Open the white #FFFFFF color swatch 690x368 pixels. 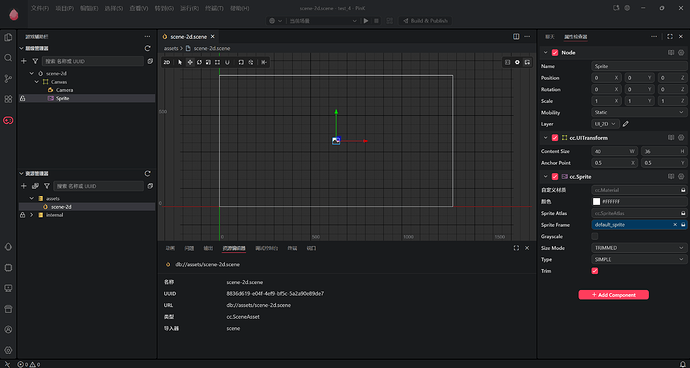tap(596, 202)
